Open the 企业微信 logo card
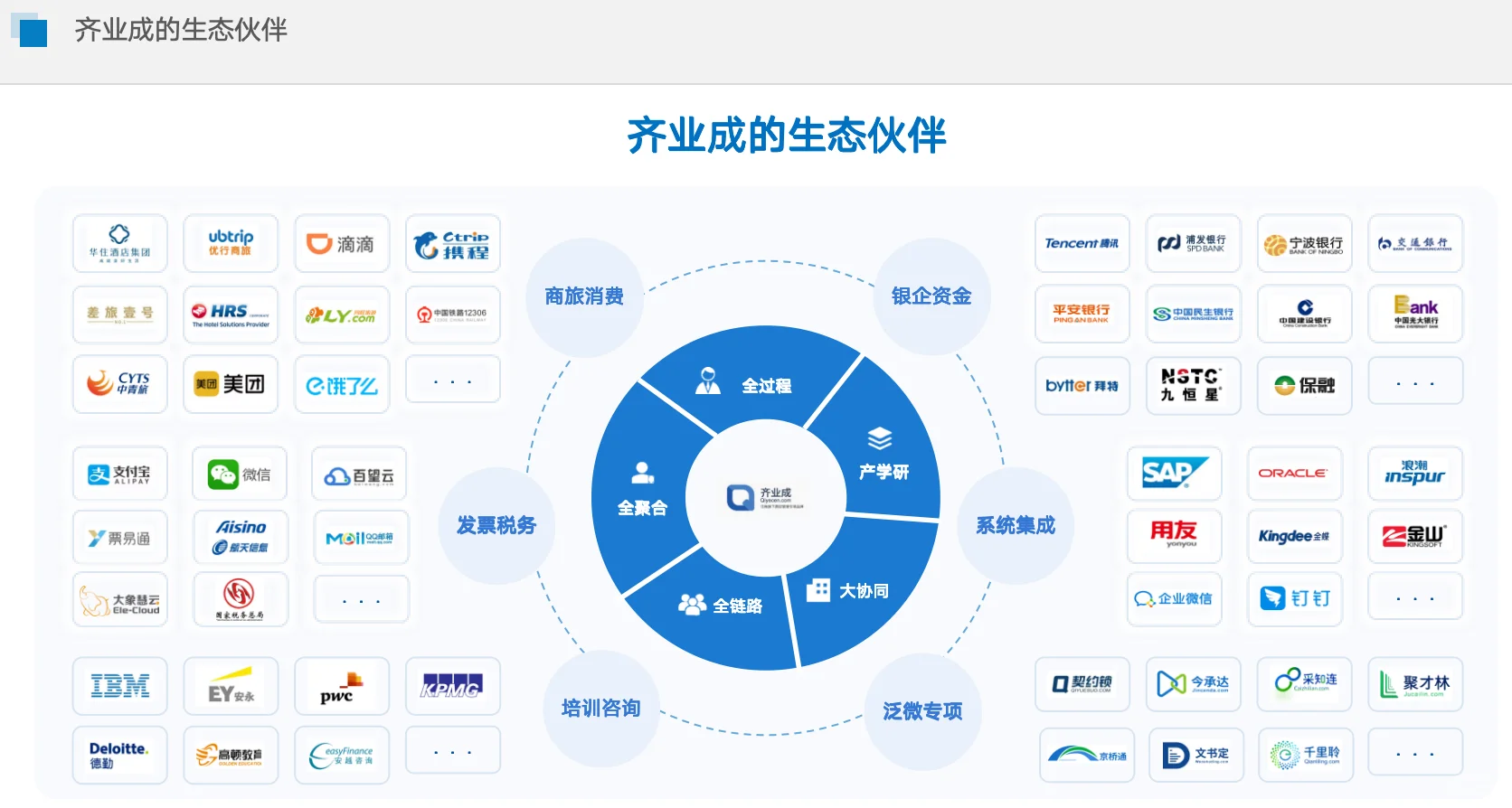The image size is (1512, 808). tap(1175, 599)
